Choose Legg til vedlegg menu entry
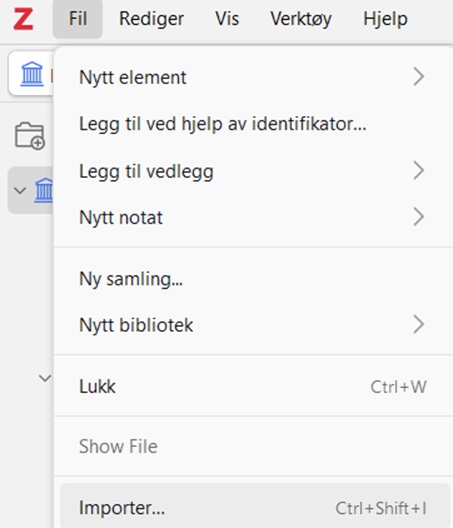 253,171
